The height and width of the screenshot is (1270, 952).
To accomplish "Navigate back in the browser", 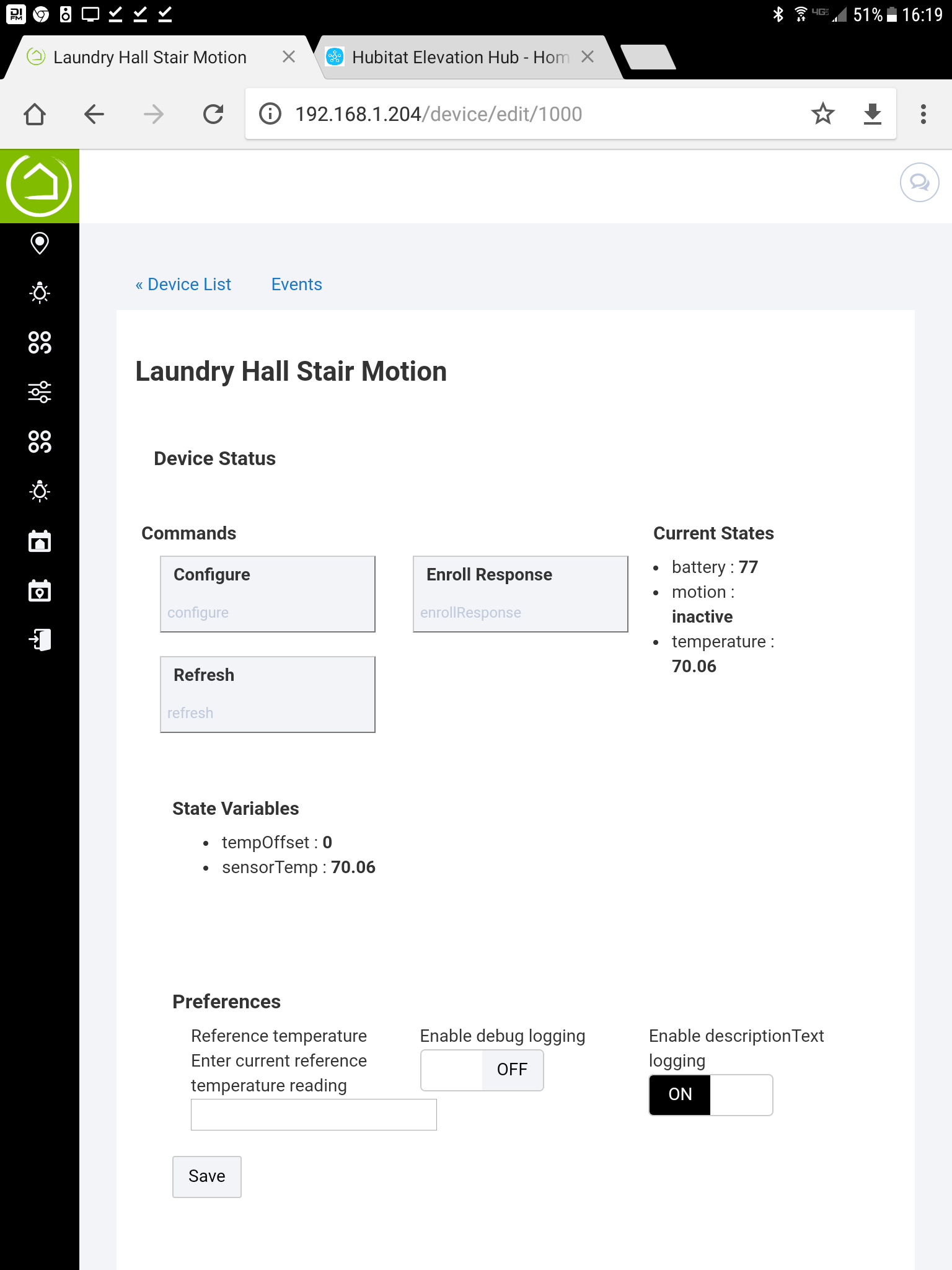I will point(94,114).
